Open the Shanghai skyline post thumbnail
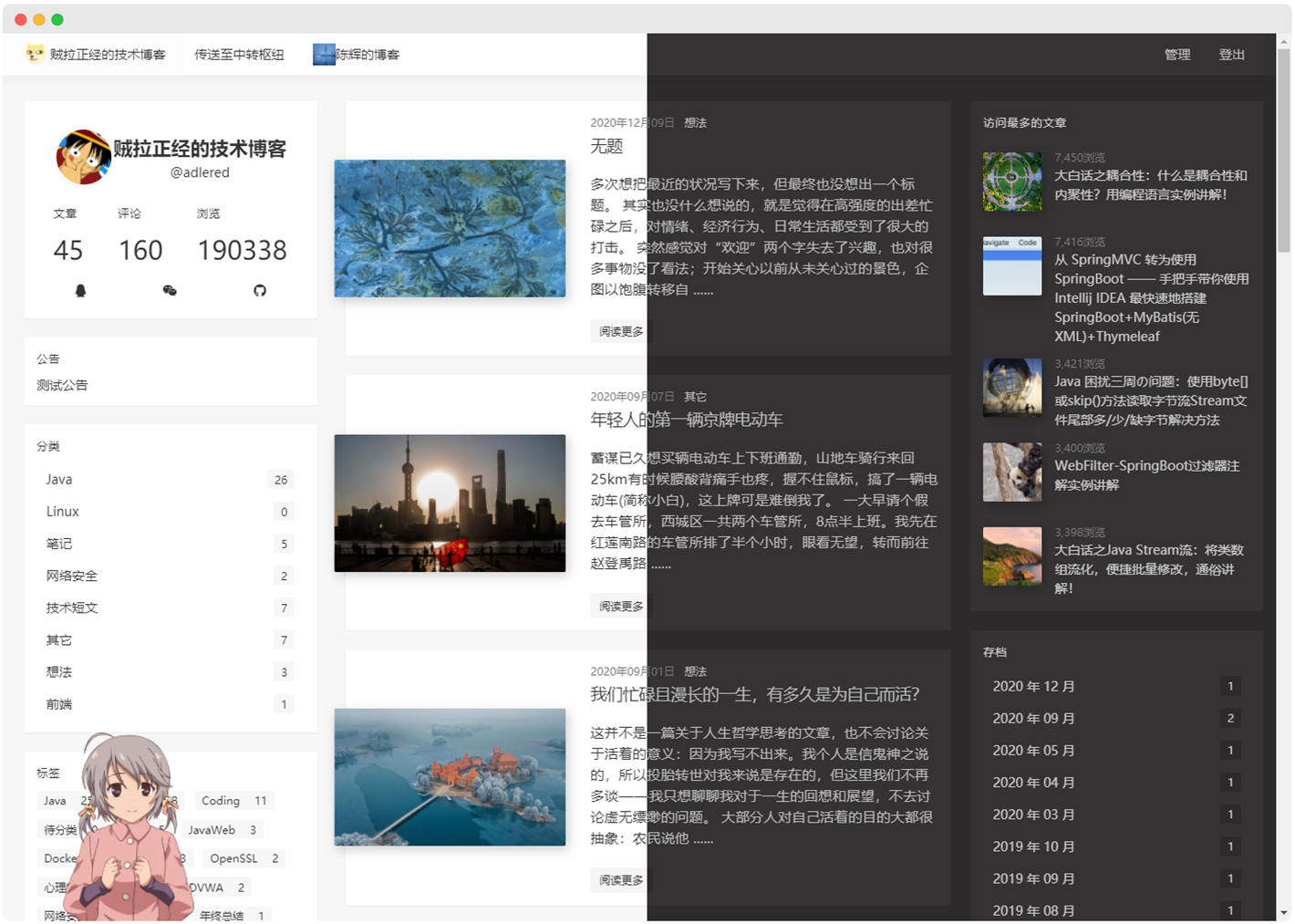The width and height of the screenshot is (1295, 924). (450, 504)
